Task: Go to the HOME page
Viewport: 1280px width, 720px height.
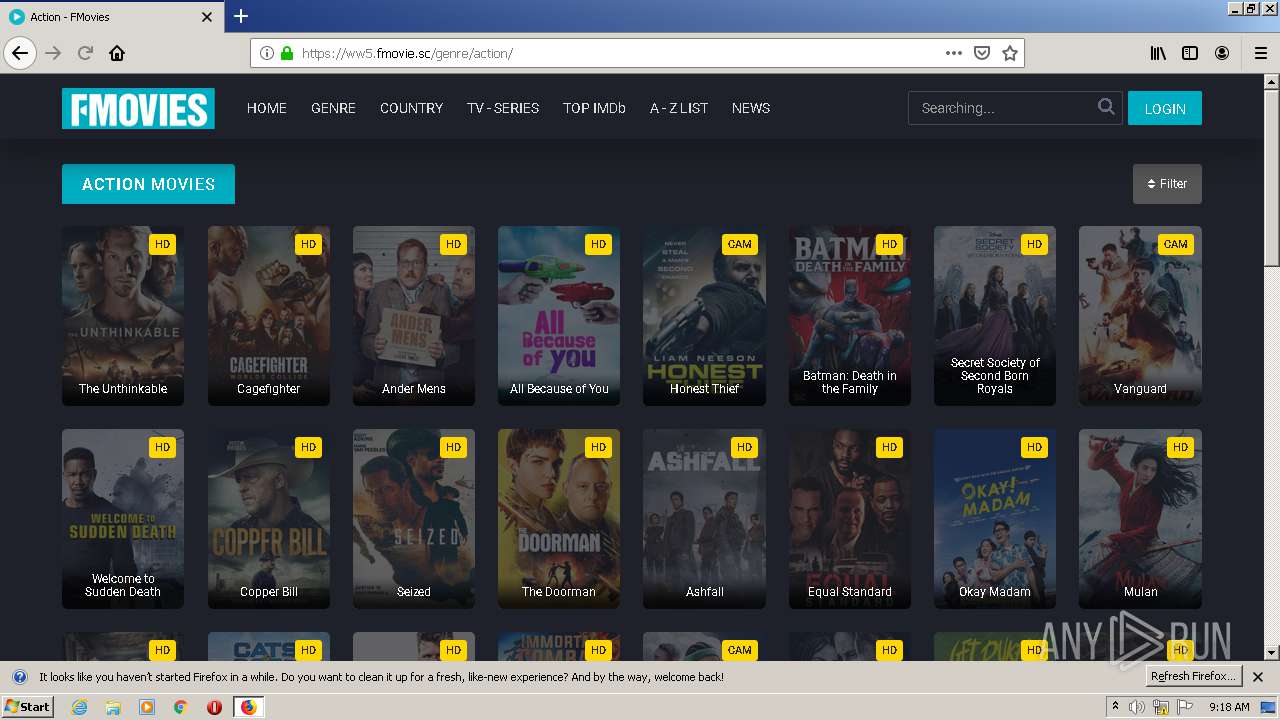Action: pos(267,108)
